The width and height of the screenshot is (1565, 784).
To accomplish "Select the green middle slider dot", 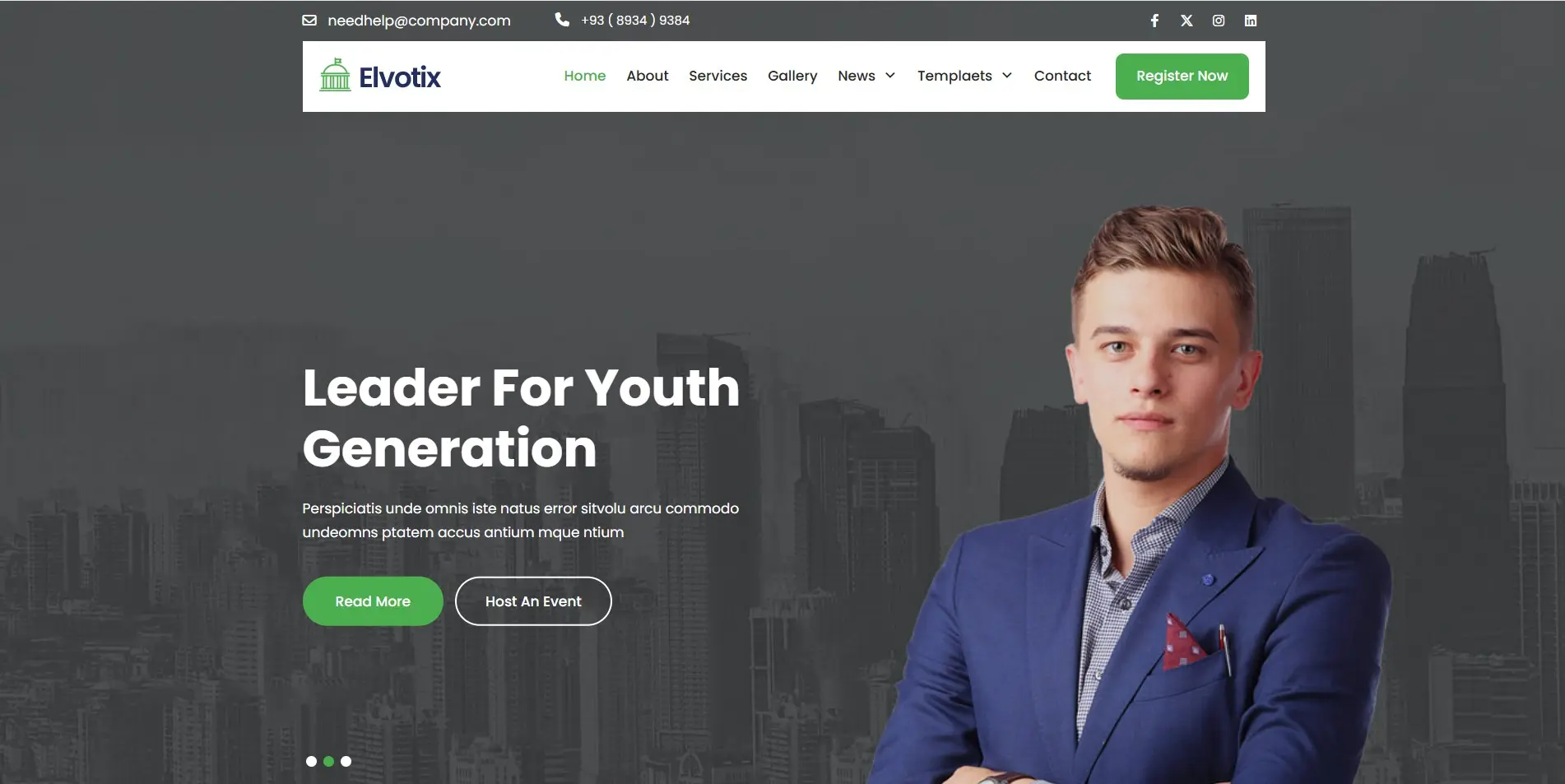I will pyautogui.click(x=328, y=761).
